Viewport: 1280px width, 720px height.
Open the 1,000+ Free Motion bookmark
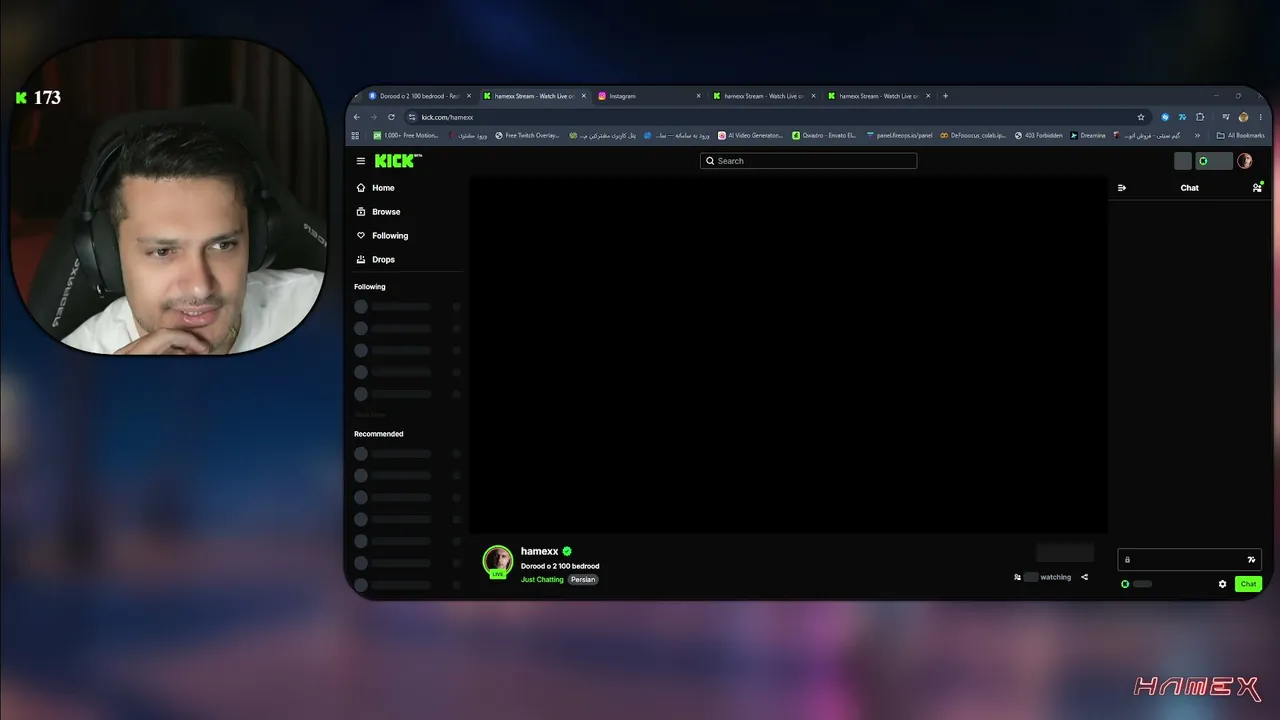click(406, 136)
